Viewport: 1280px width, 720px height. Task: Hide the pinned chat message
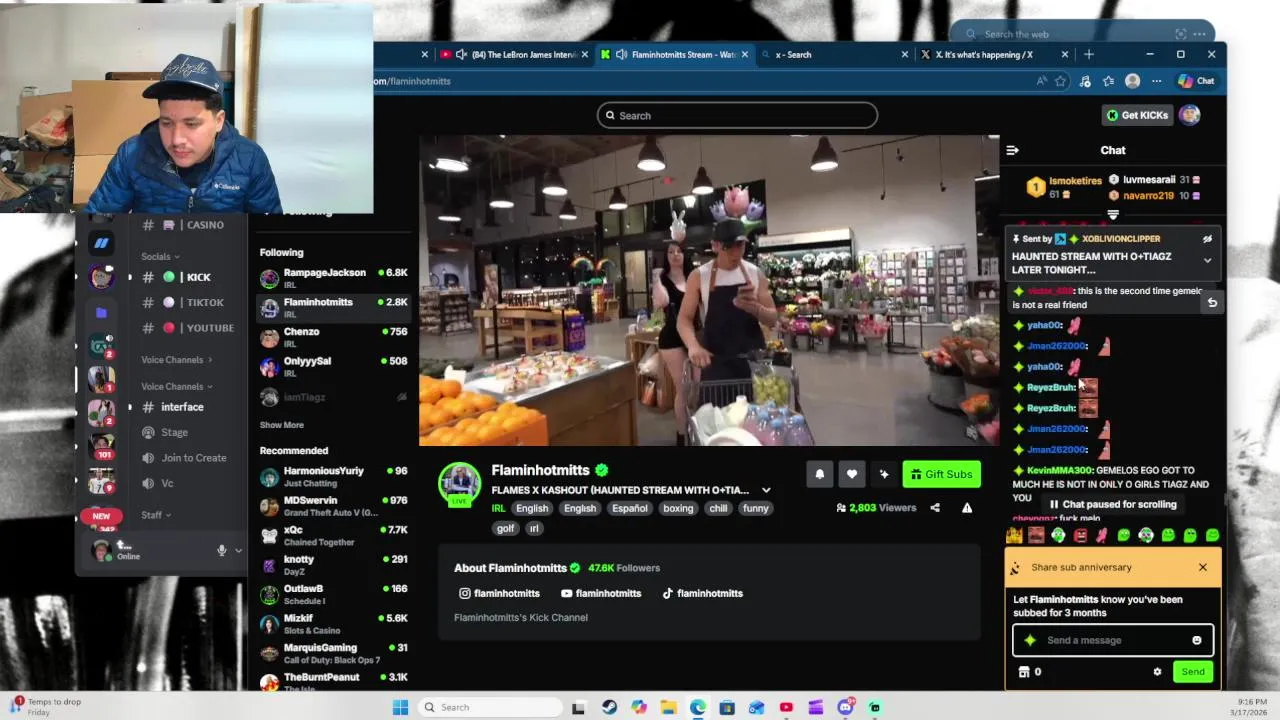point(1207,239)
